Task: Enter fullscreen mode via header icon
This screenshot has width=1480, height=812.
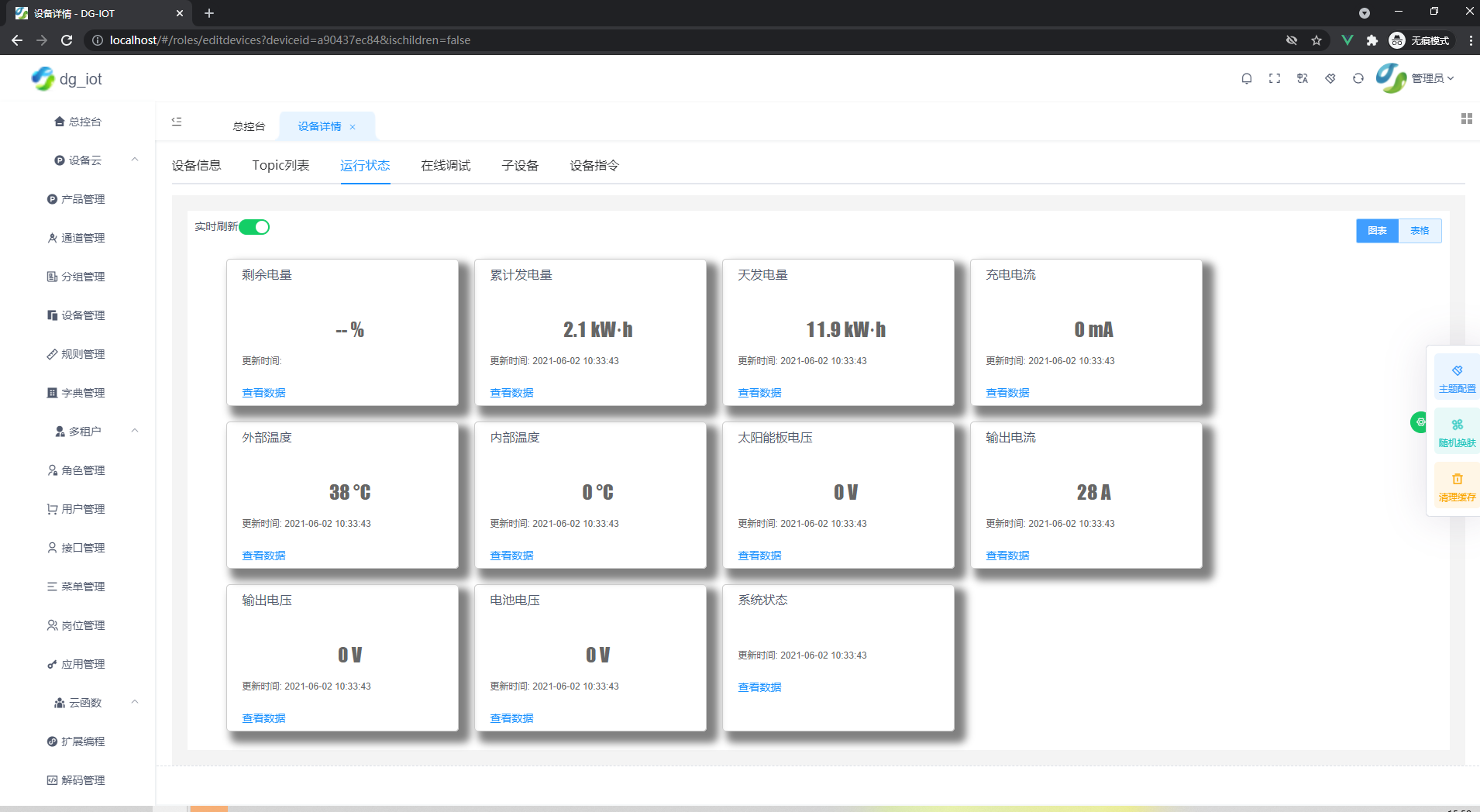Action: pos(1274,78)
